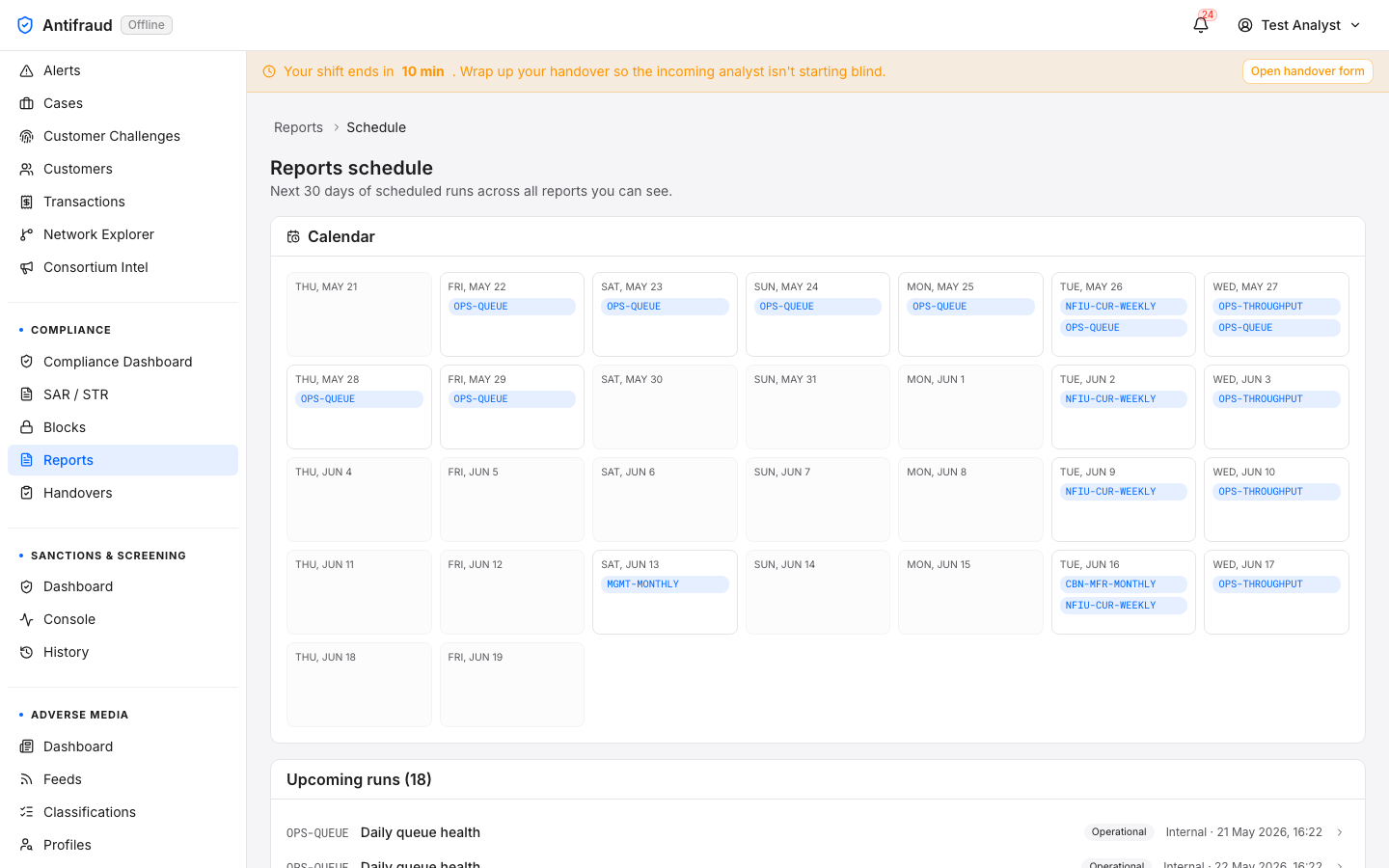Open CBN-MFR-MONTHLY run on Tue, Jun 16

1123,584
